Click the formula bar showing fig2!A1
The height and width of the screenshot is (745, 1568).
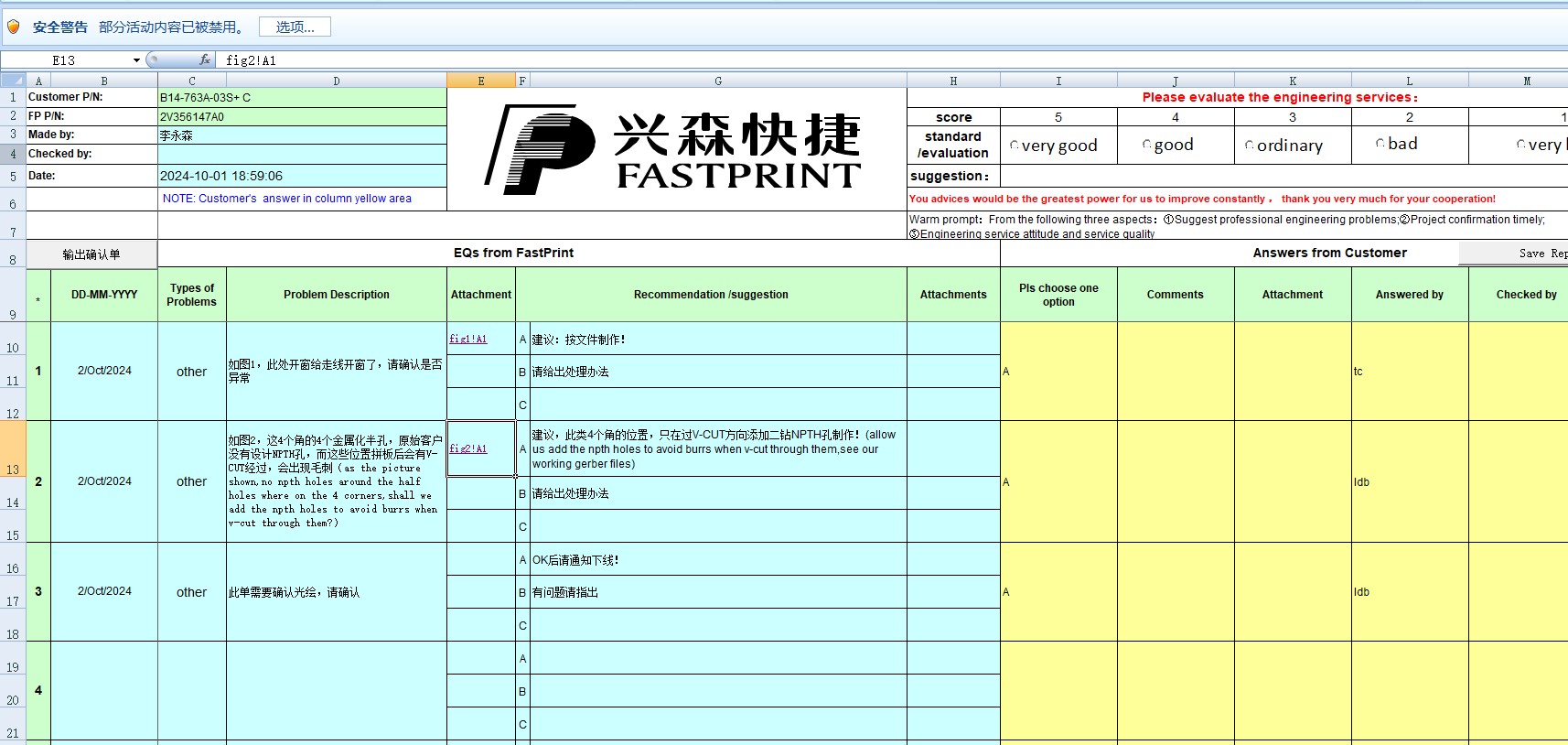pyautogui.click(x=892, y=60)
